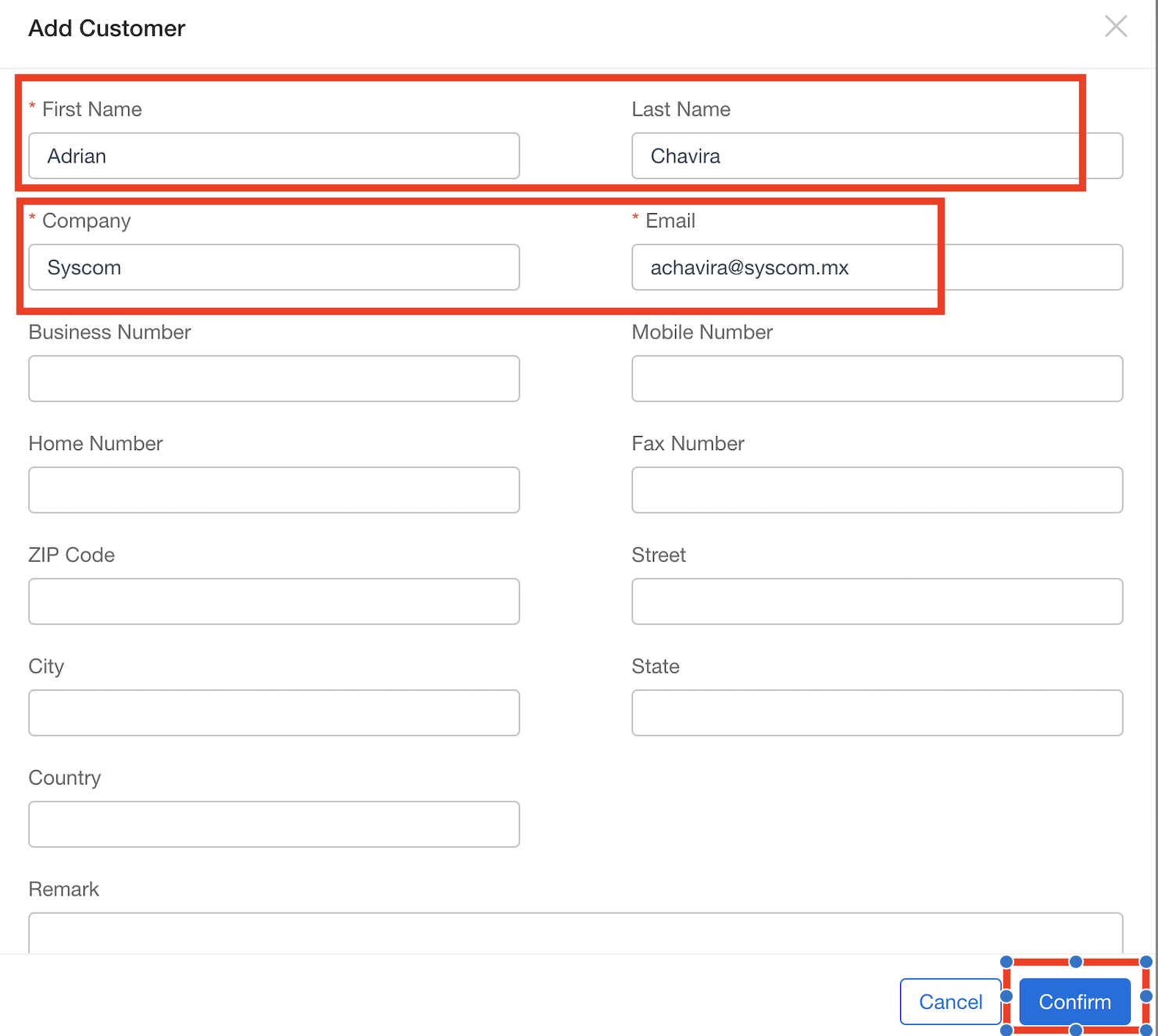Focus the First Name field containing Adrian
1158x1036 pixels.
(274, 155)
